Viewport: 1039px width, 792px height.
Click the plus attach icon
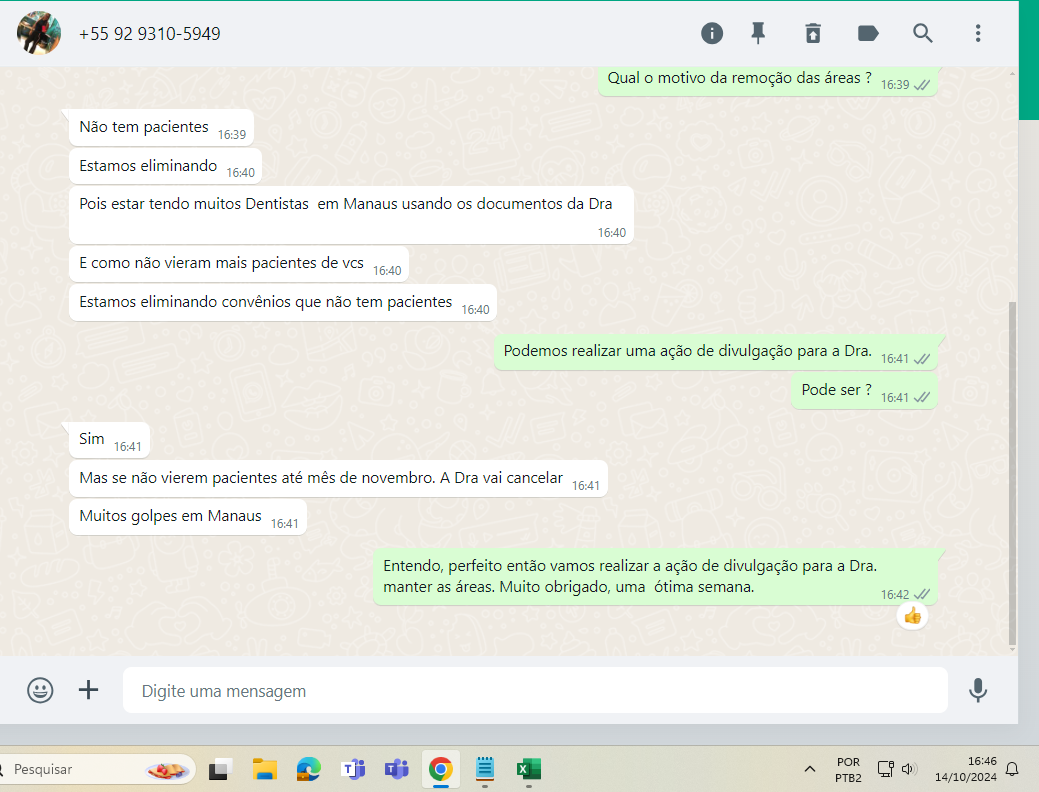(88, 690)
